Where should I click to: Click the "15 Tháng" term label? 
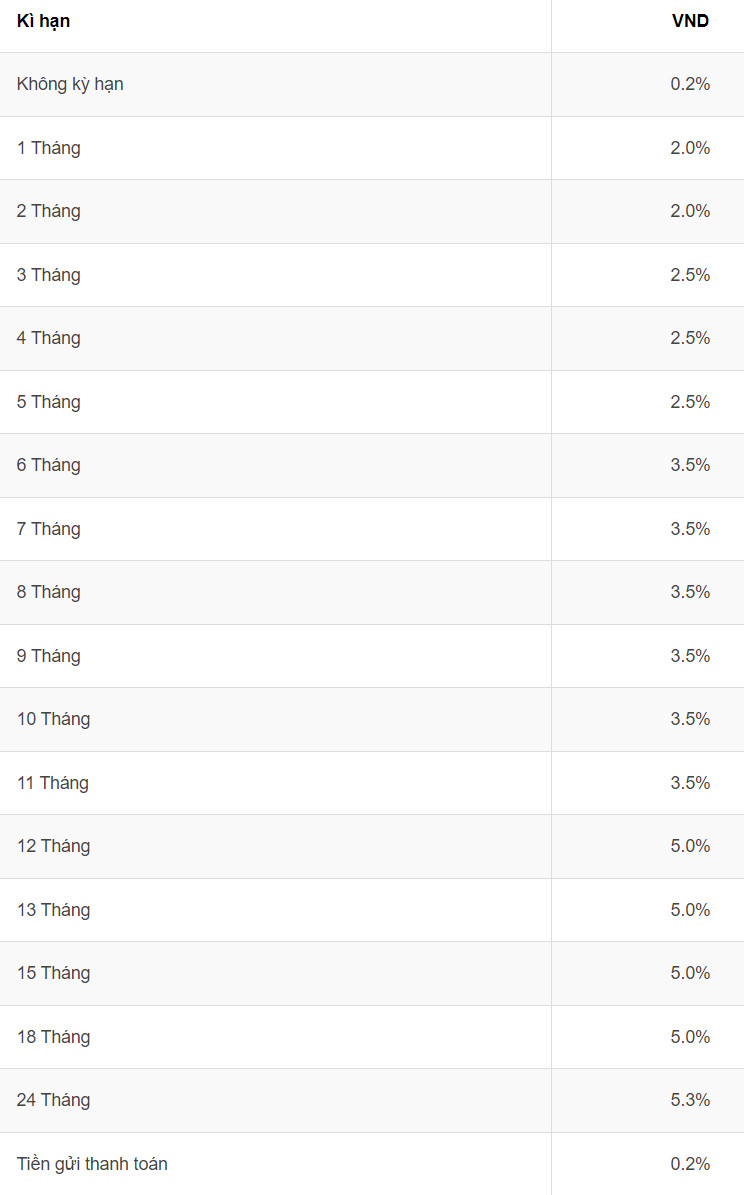[53, 973]
